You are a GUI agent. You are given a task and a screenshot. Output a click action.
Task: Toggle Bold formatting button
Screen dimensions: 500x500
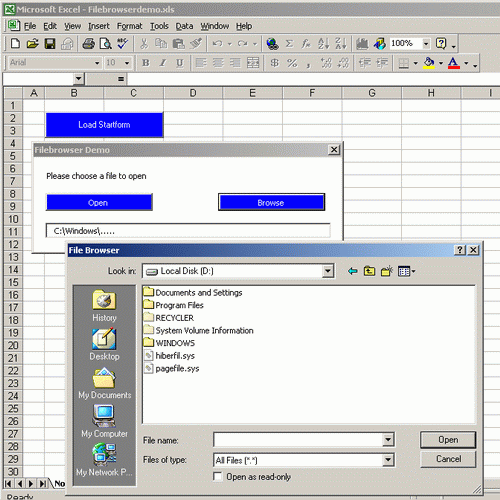click(x=146, y=63)
